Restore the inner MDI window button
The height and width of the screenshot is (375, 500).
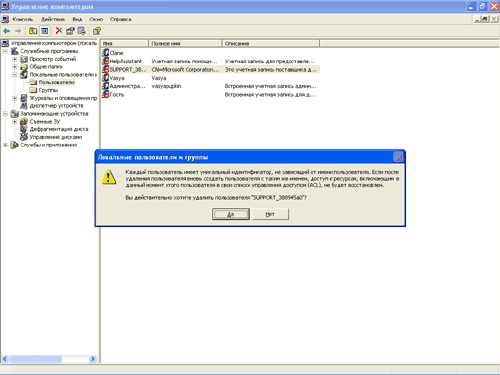coord(486,19)
